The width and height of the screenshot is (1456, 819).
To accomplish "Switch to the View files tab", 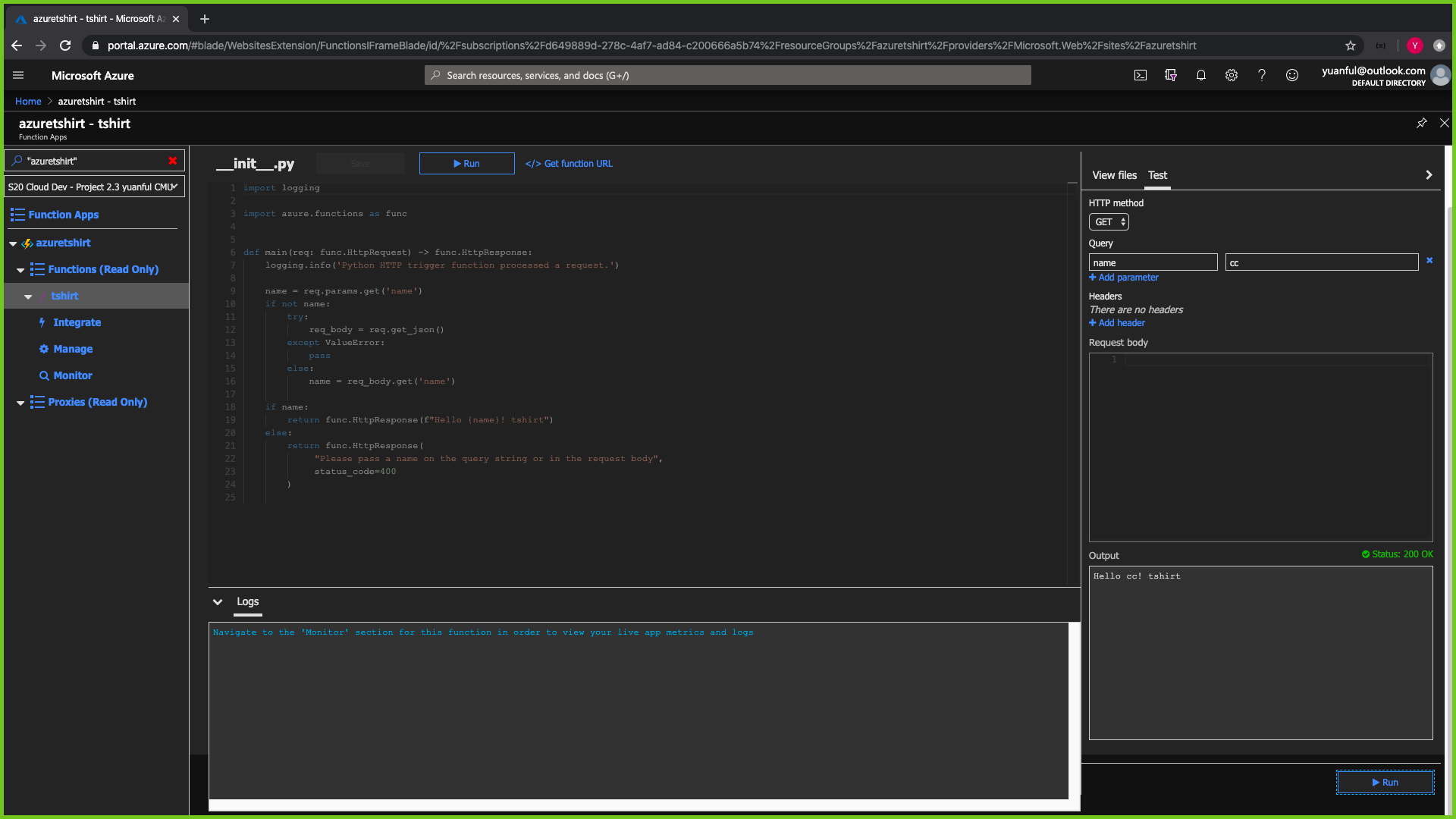I will (1113, 175).
